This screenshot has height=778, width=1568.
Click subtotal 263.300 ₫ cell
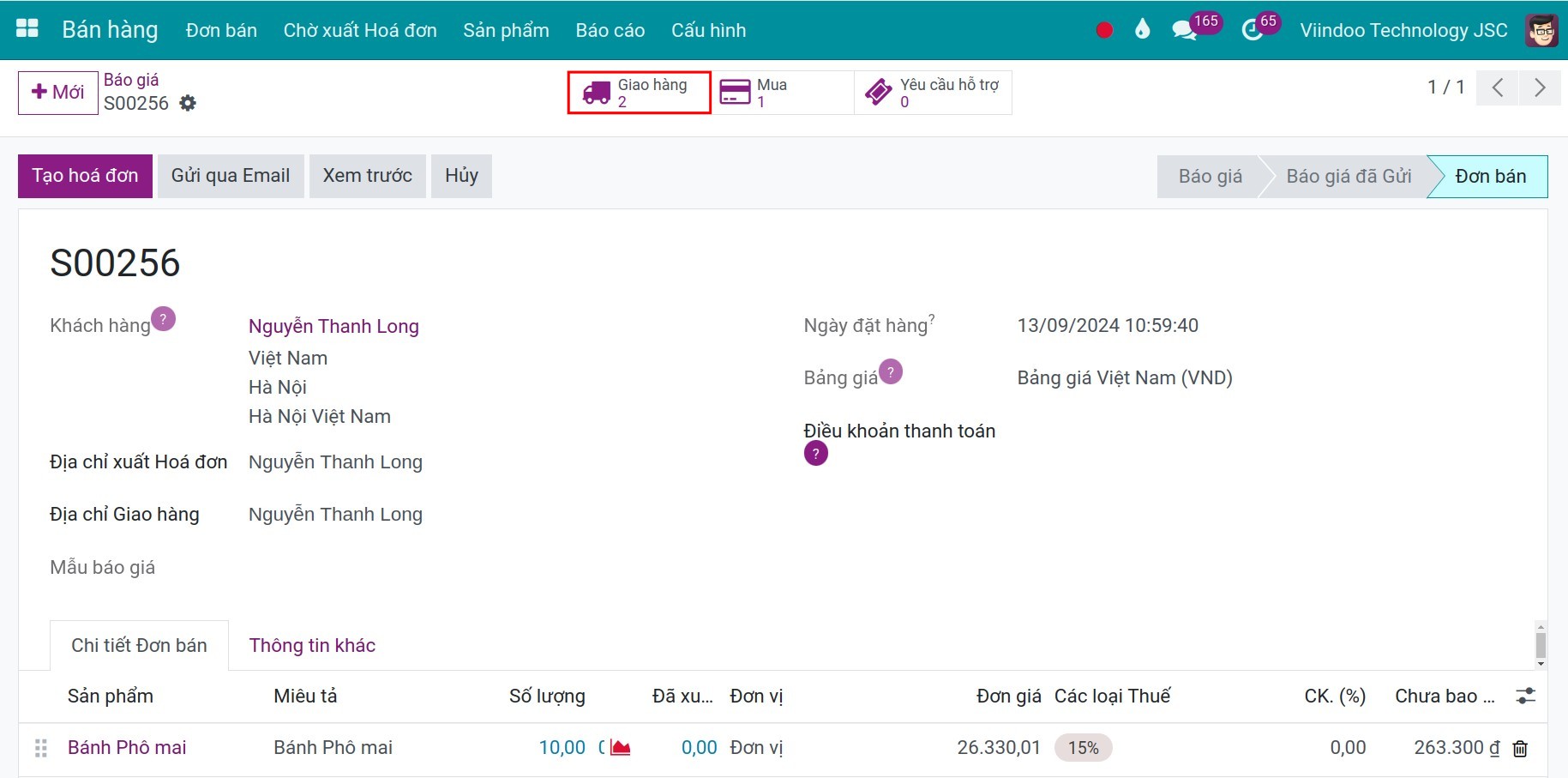pos(1457,748)
